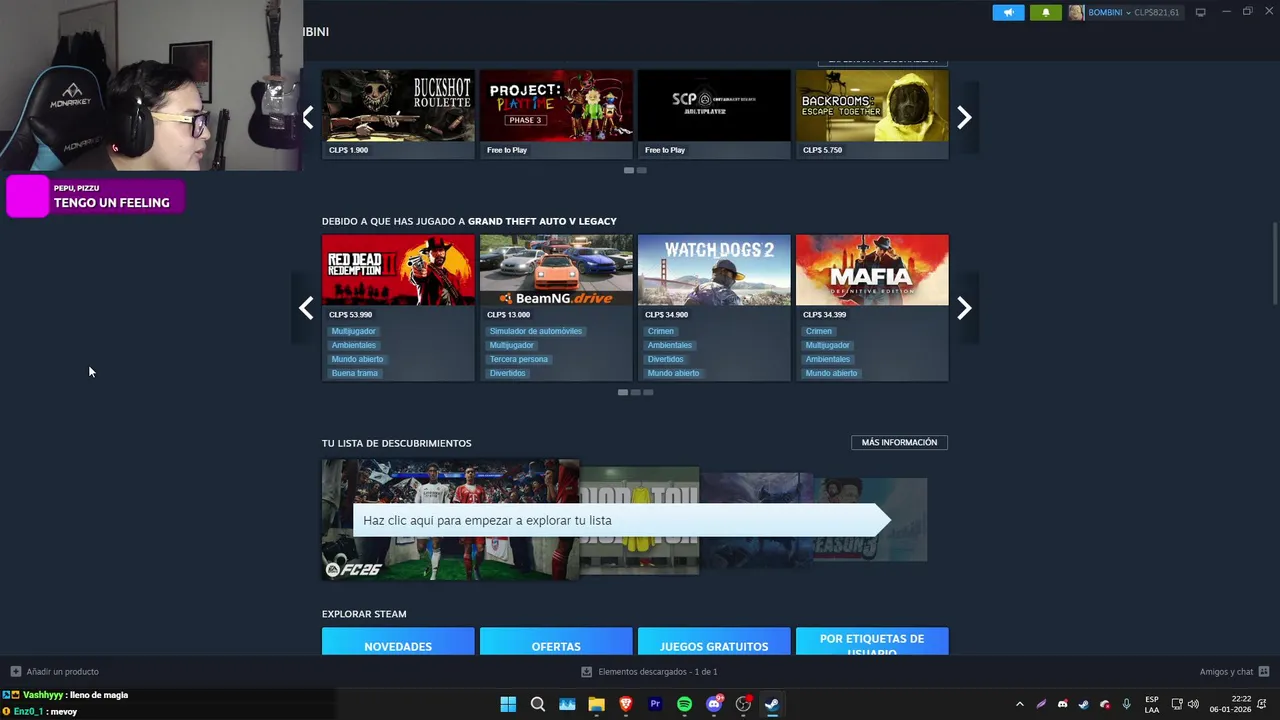Switch to Big Picture mode monitor icon
1280x720 pixels.
click(1201, 12)
